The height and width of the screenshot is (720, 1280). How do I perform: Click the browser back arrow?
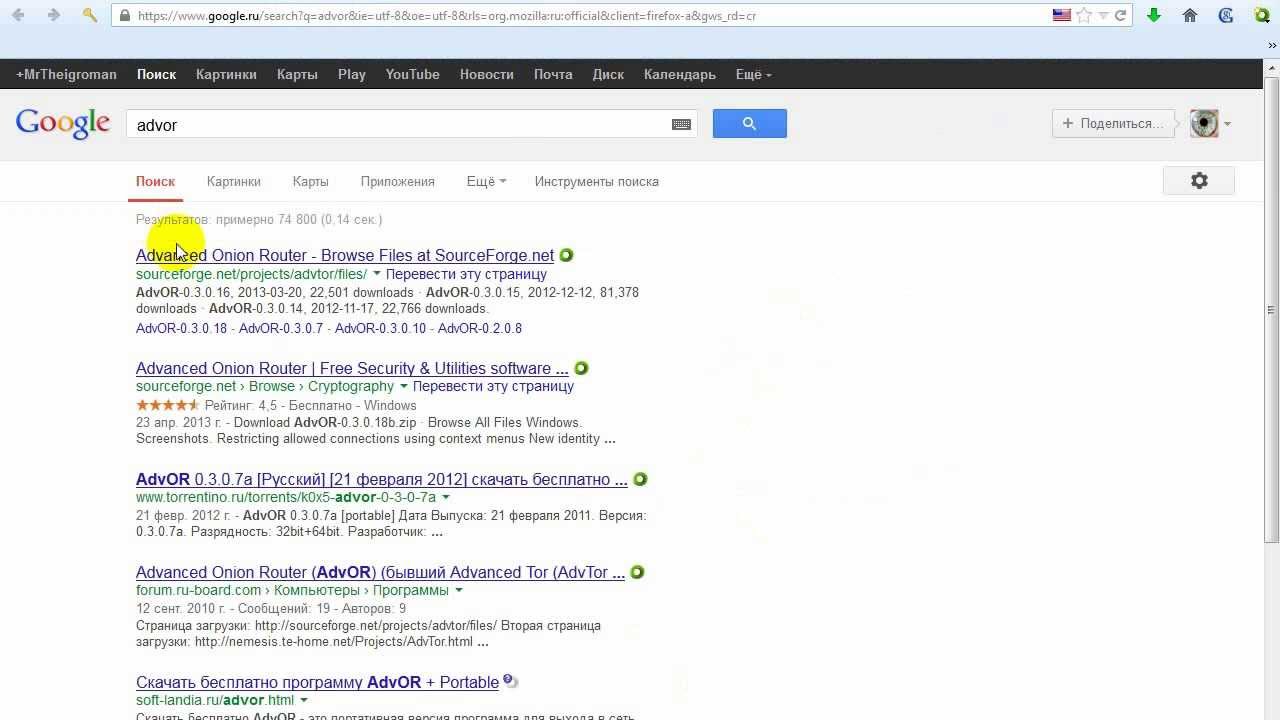pyautogui.click(x=18, y=15)
